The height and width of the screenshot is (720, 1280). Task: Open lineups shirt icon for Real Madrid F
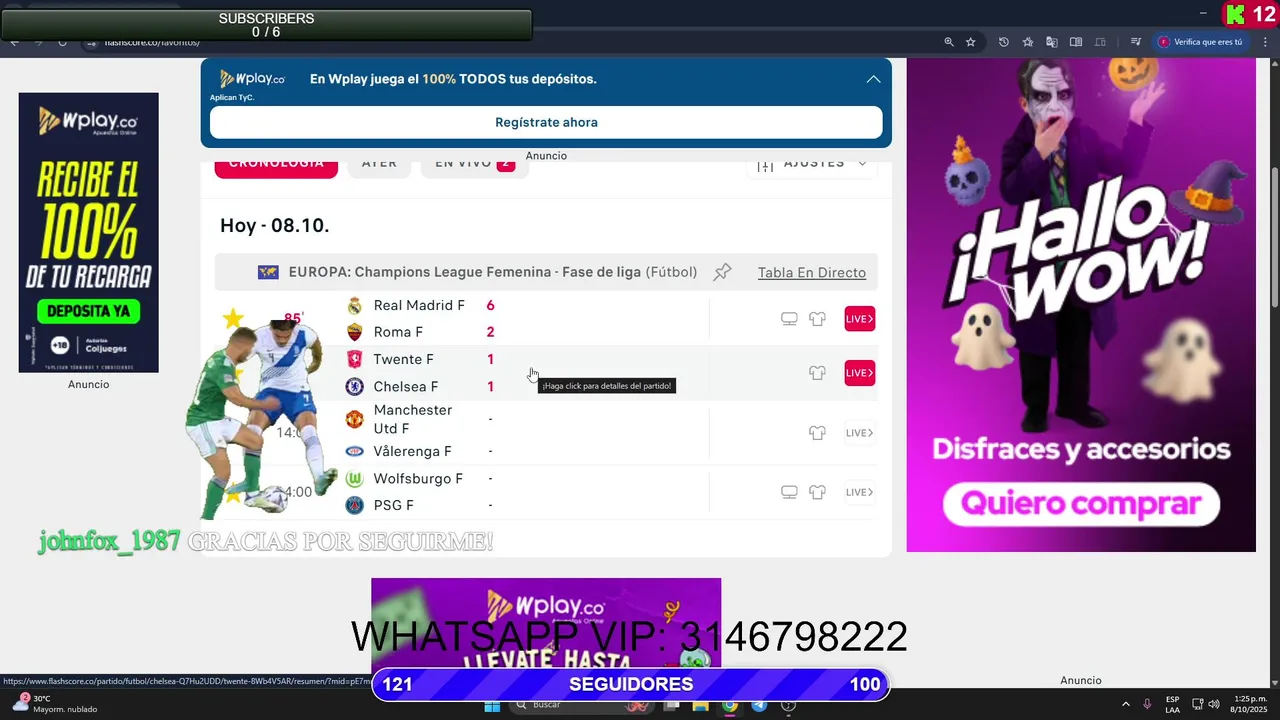click(817, 319)
